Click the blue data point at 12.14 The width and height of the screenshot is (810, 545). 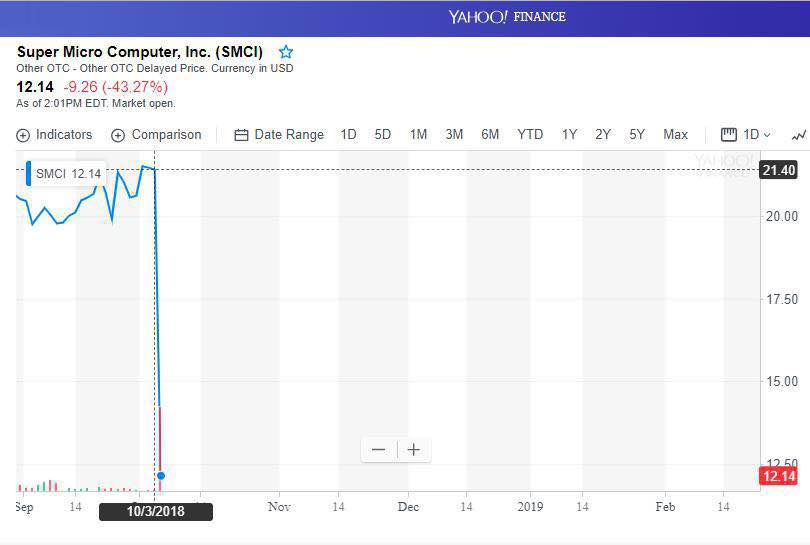pos(161,476)
